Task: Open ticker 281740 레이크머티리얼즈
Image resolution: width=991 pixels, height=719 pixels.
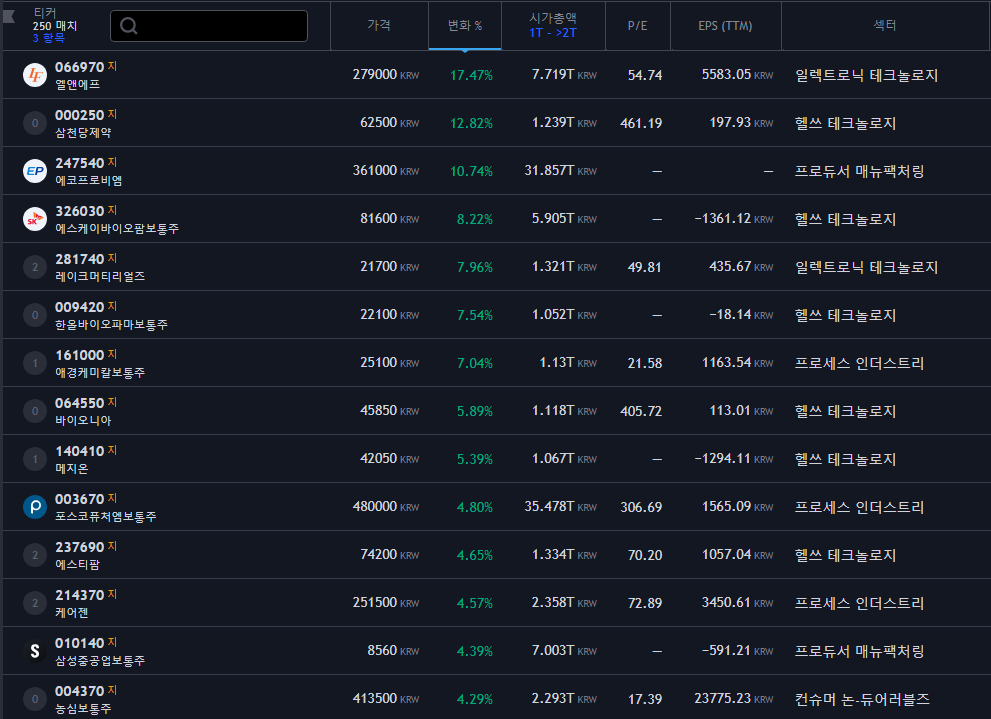Action: tap(79, 259)
